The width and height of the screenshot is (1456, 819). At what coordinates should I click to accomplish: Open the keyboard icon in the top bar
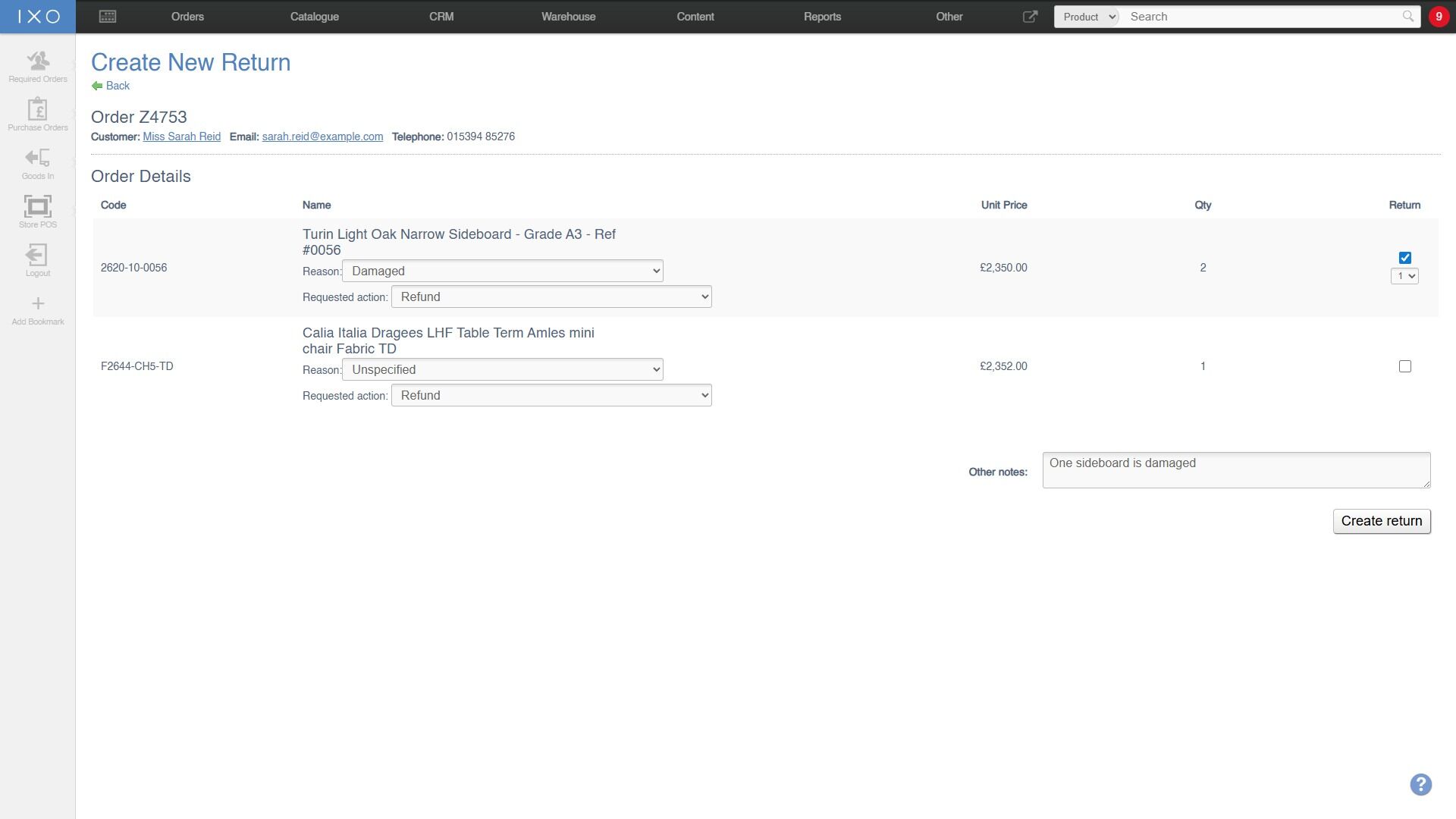click(108, 17)
